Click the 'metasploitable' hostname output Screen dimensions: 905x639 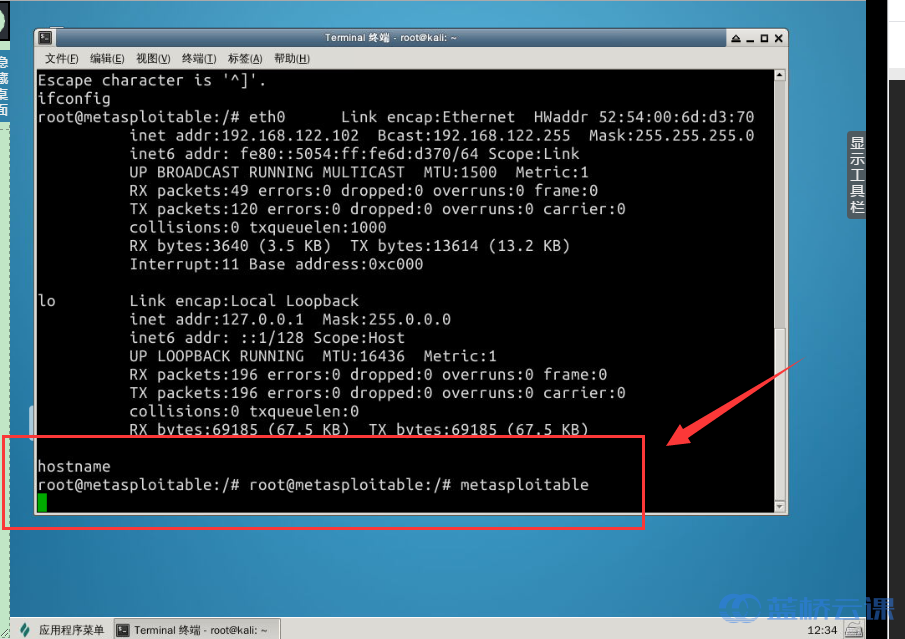[524, 485]
